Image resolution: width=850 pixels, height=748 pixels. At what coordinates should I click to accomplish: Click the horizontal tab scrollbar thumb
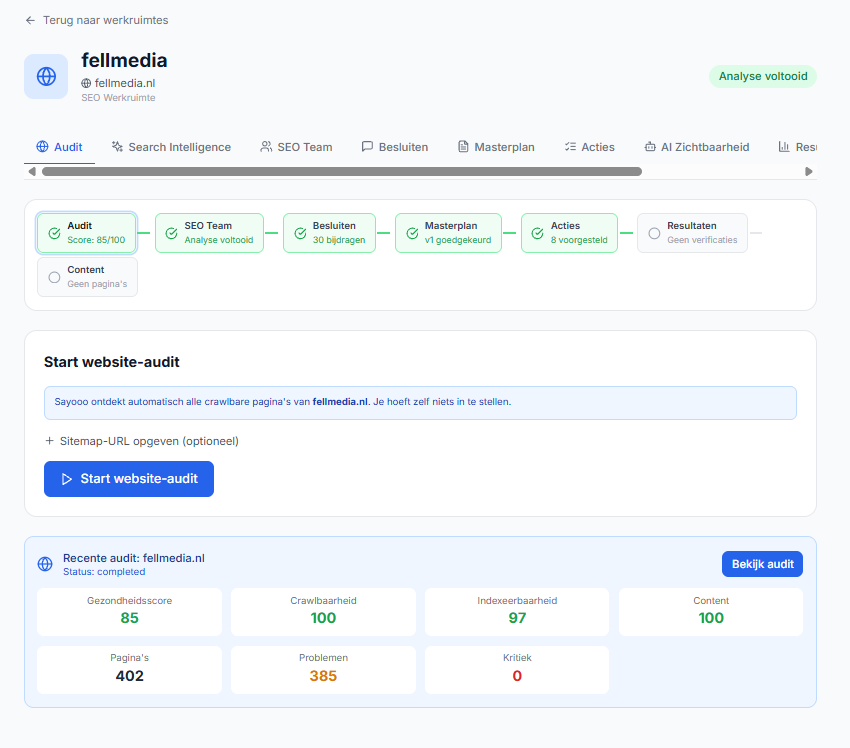[x=342, y=172]
